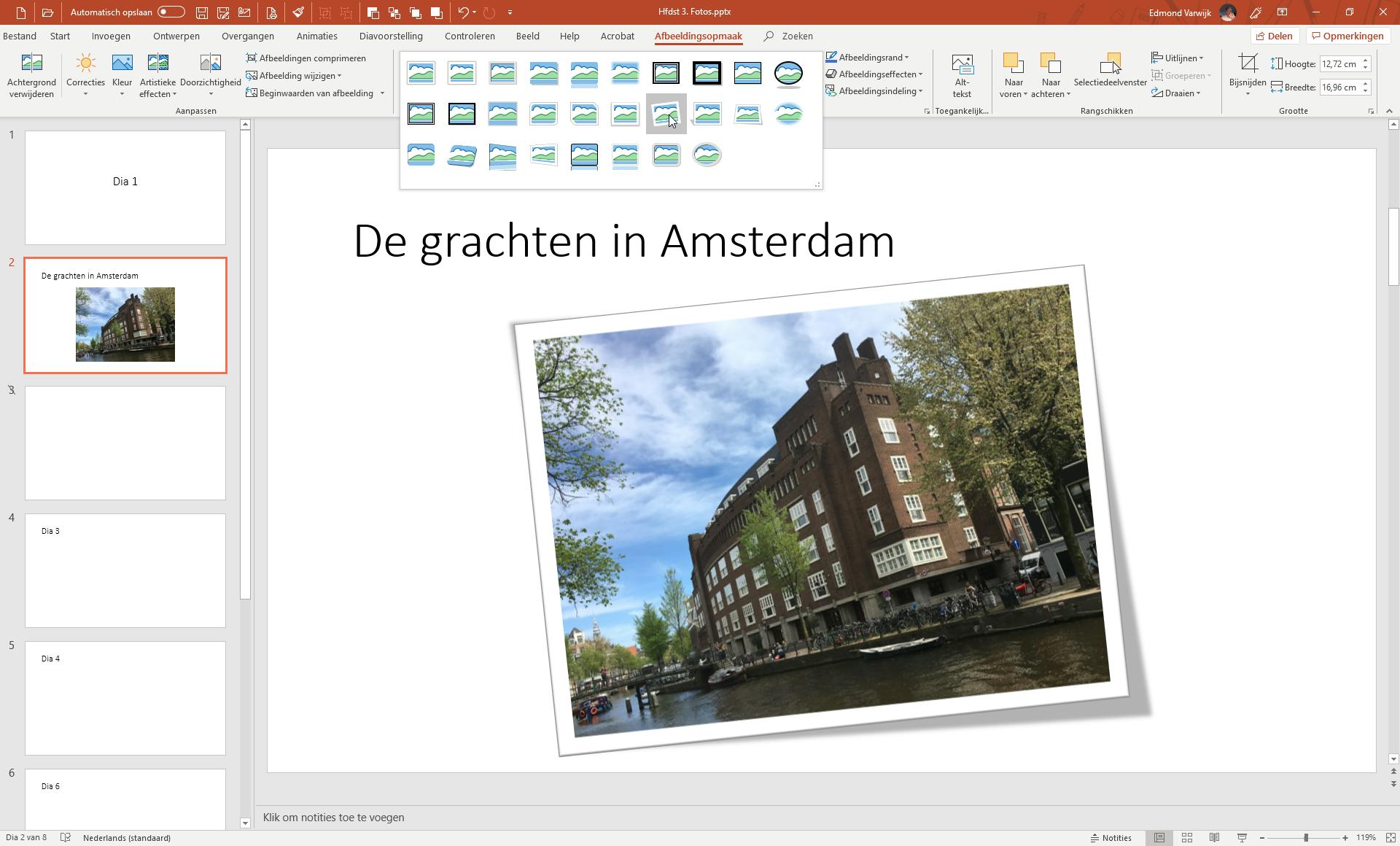The width and height of the screenshot is (1400, 846).
Task: Click the undo arrow in title bar
Action: [462, 12]
